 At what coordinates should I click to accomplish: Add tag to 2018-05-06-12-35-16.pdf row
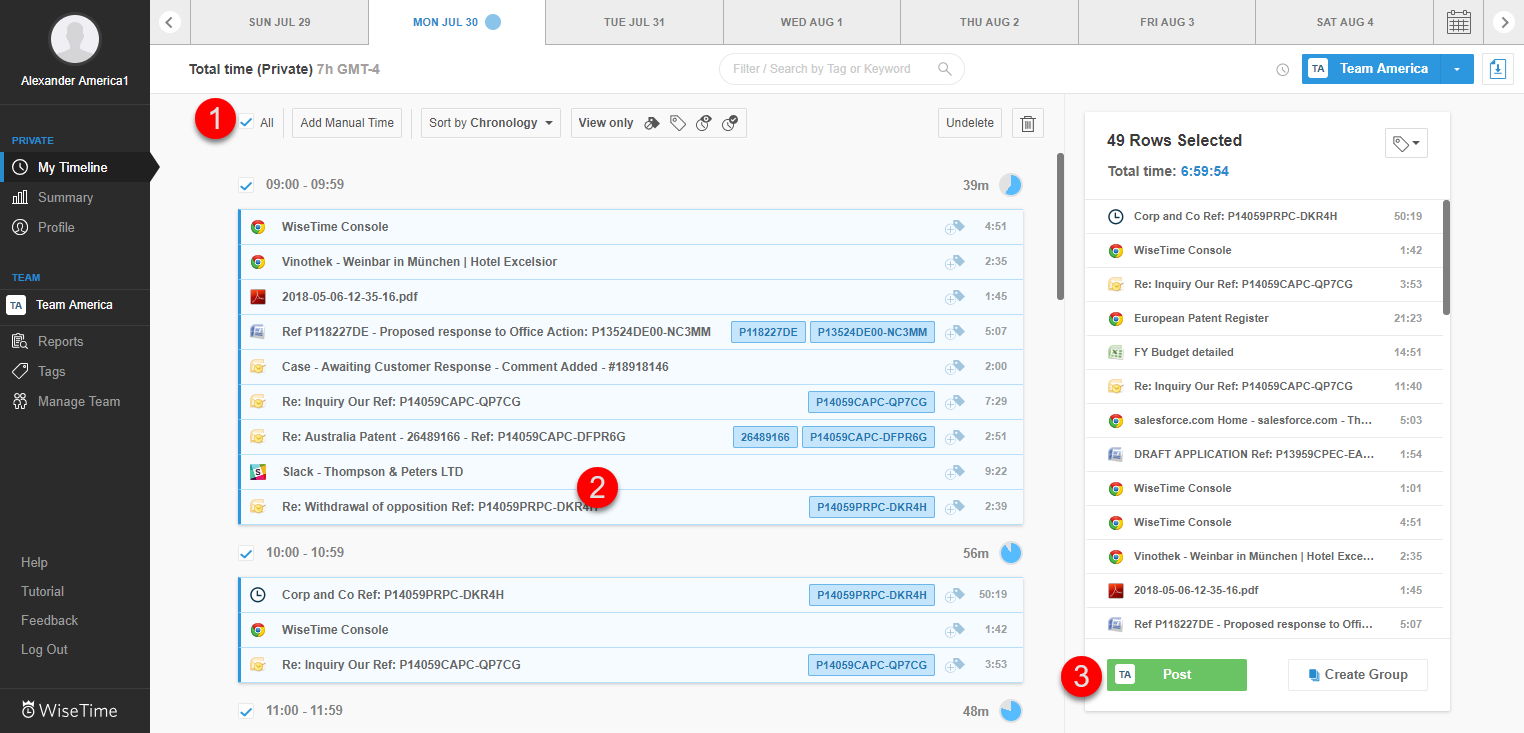pyautogui.click(x=954, y=297)
